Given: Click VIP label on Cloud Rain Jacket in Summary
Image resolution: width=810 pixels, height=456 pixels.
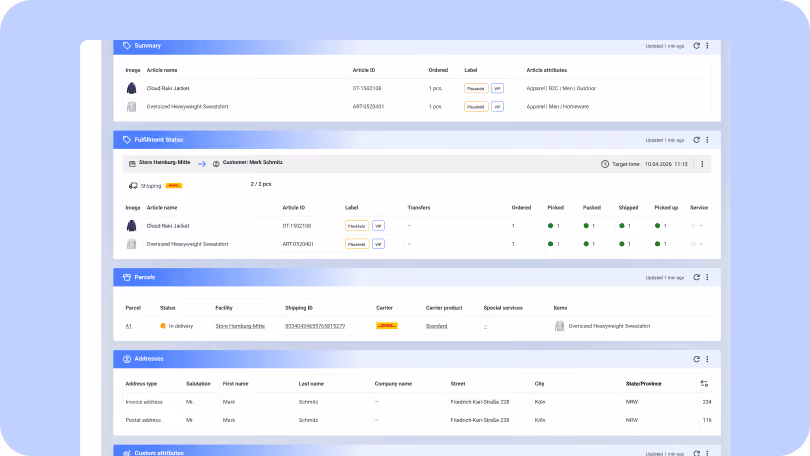Looking at the screenshot, I should (497, 88).
